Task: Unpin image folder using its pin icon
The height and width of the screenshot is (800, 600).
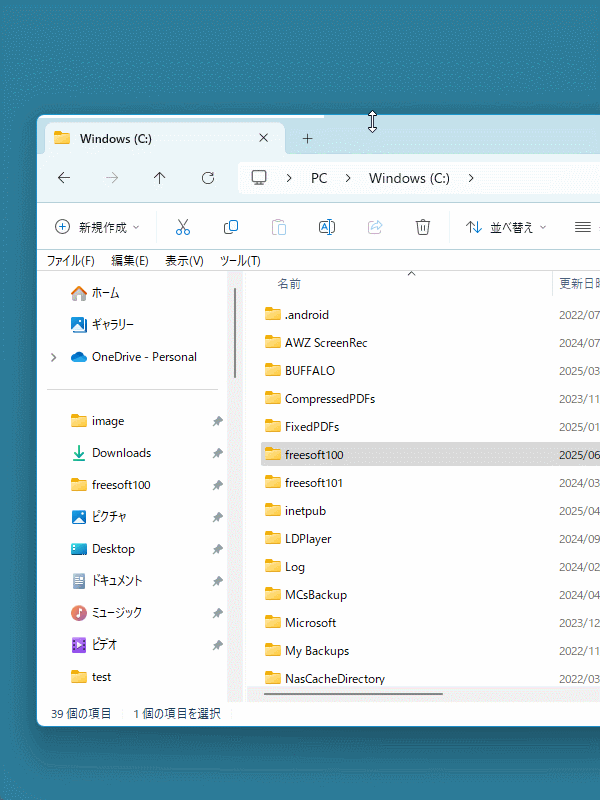Action: tap(218, 421)
